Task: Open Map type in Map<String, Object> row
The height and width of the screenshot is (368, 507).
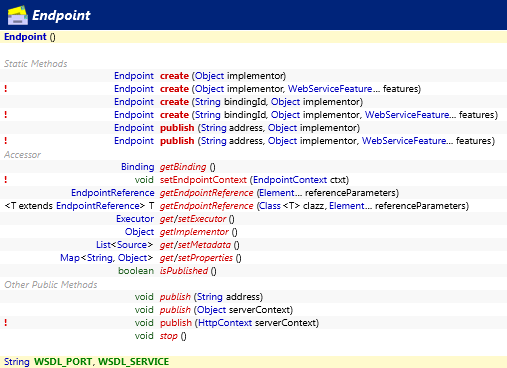Action: point(70,258)
